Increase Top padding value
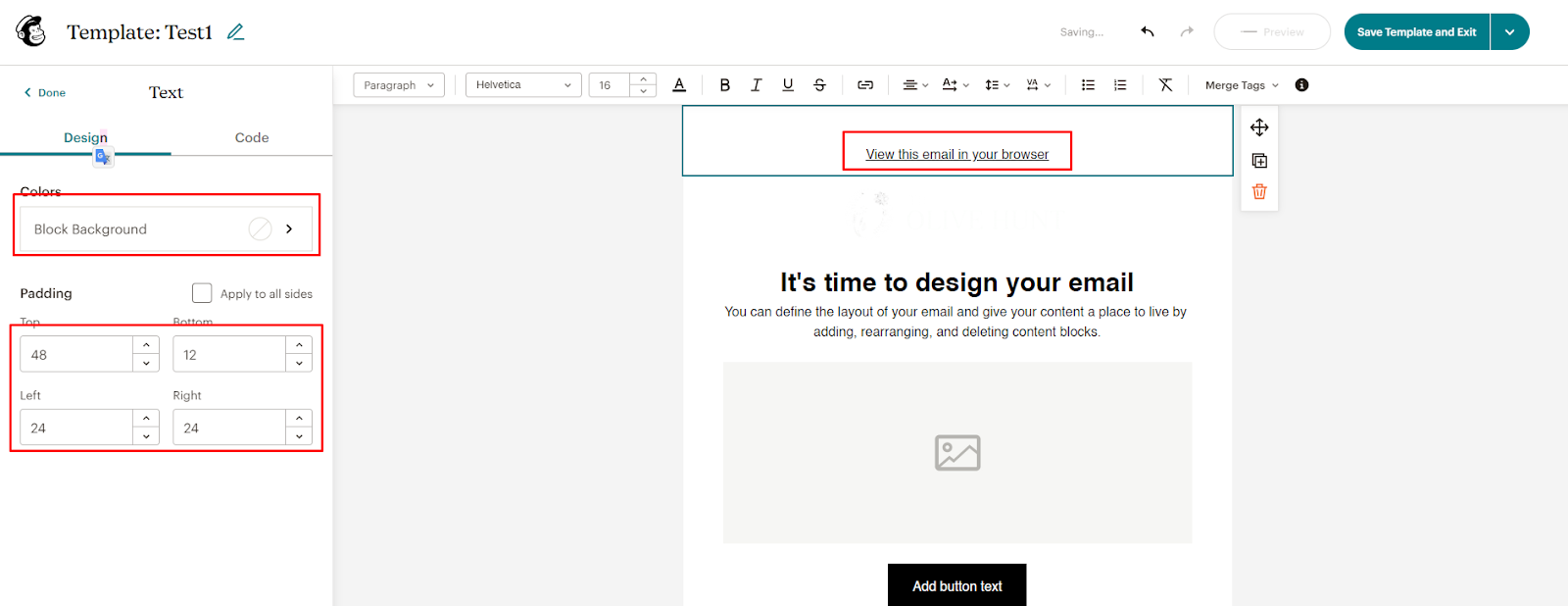 146,345
